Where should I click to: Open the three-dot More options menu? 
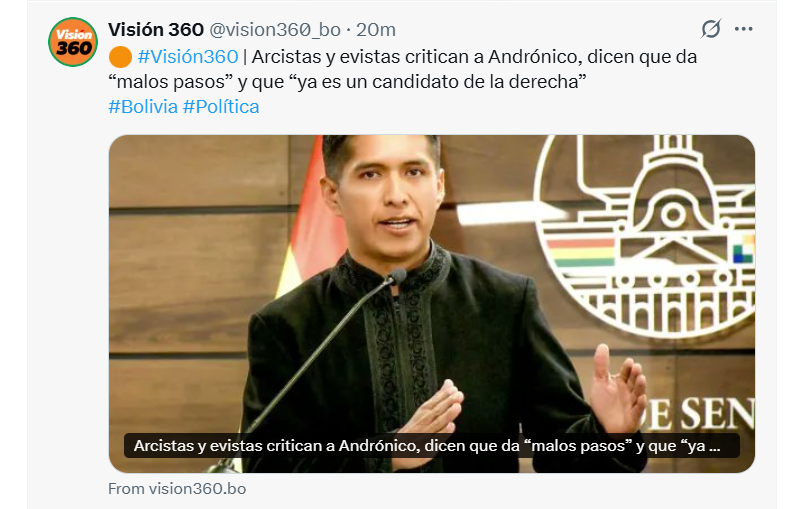(743, 29)
